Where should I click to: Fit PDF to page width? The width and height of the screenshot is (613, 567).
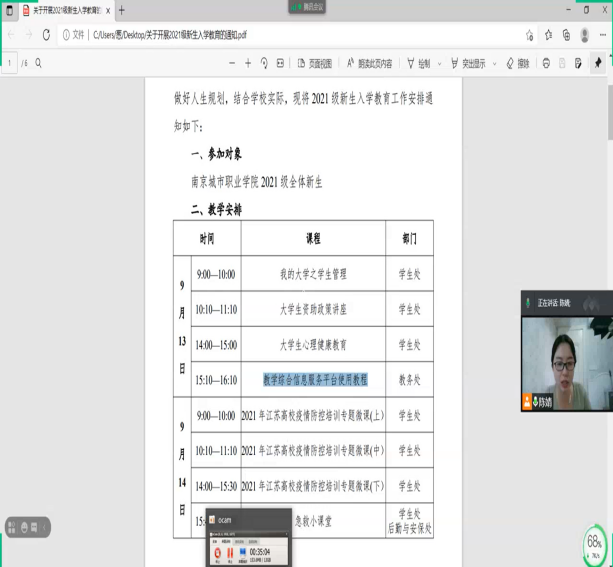click(280, 63)
